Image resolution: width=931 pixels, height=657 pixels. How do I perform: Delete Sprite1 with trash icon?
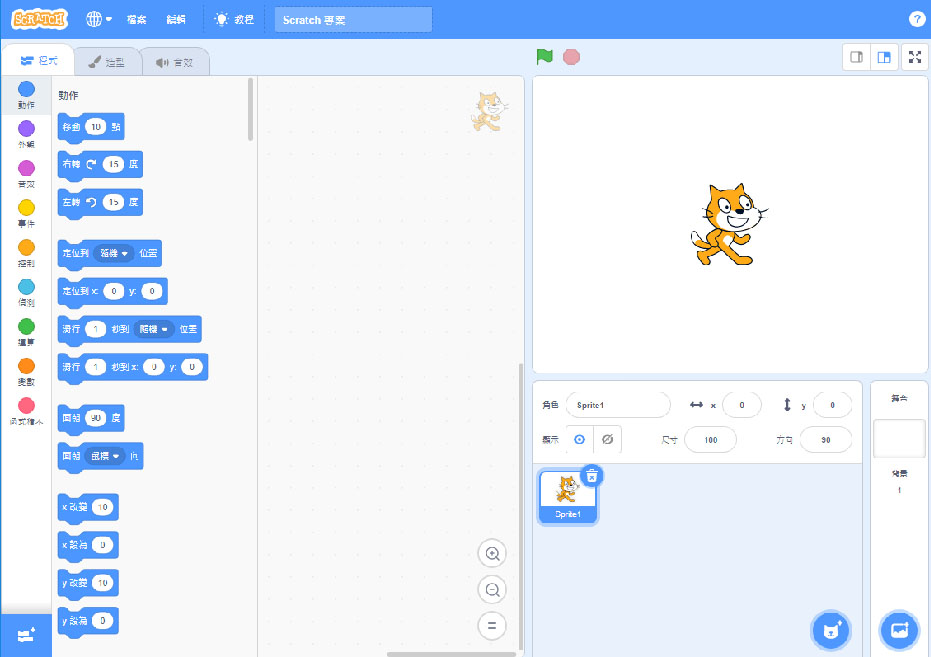click(591, 476)
